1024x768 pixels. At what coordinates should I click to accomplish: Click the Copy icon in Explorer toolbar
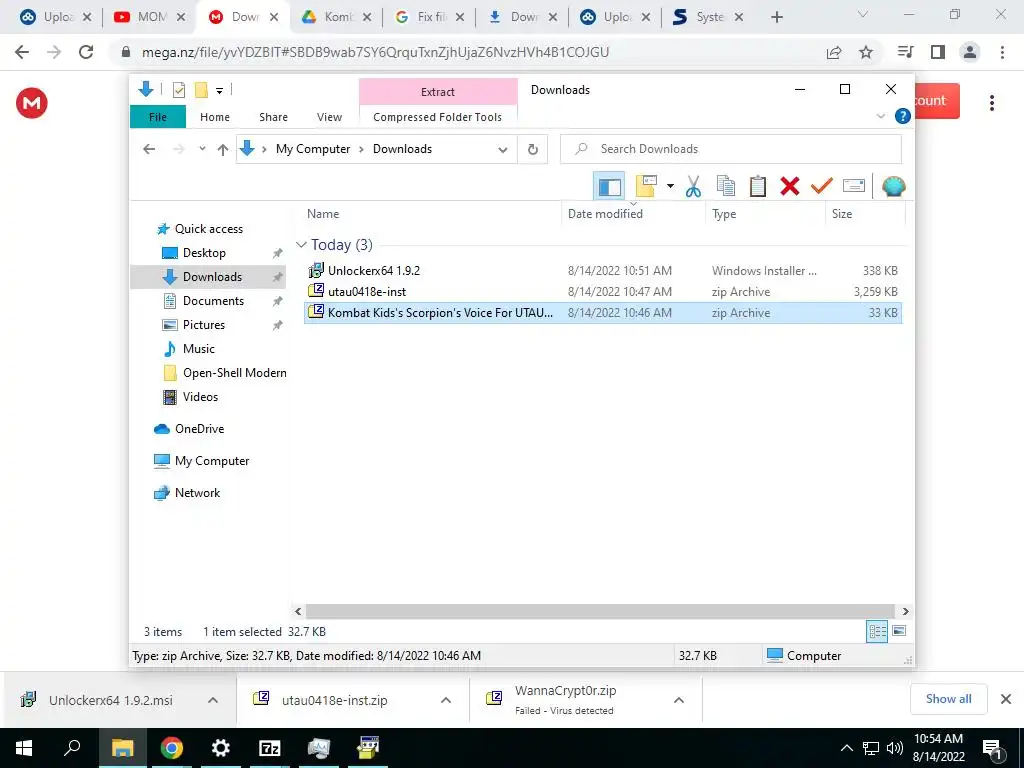coord(726,187)
